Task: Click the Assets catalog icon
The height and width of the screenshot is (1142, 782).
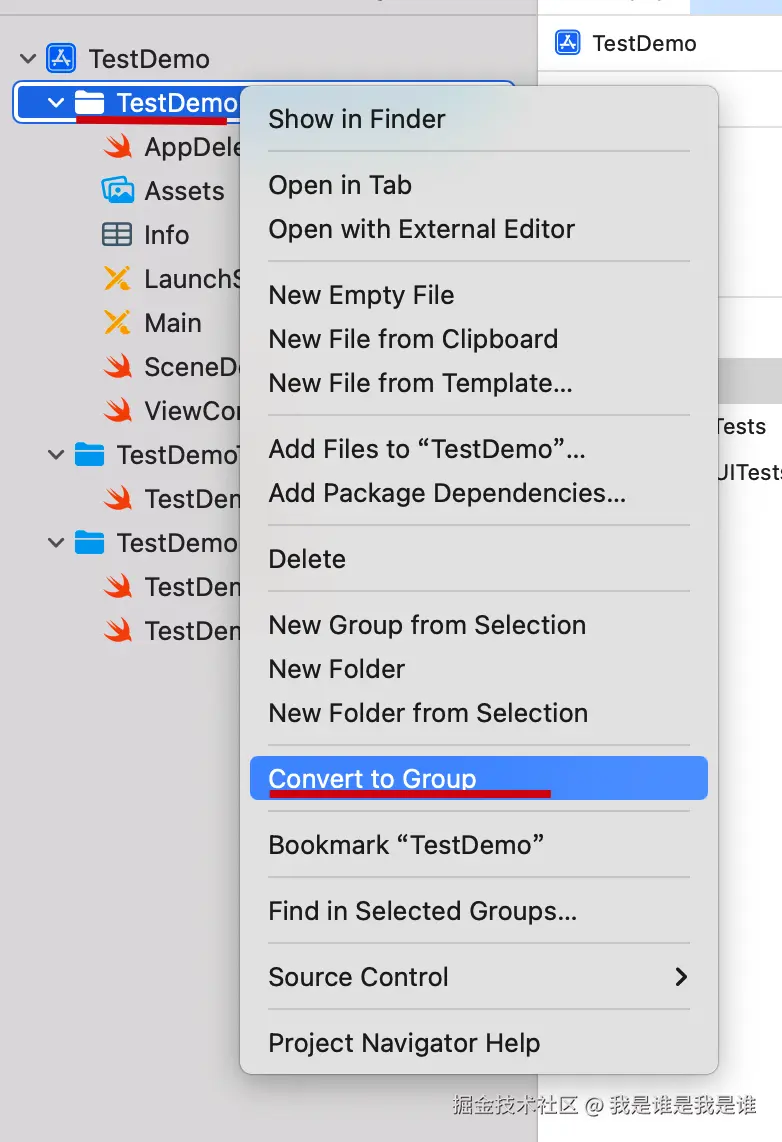Action: click(x=117, y=190)
